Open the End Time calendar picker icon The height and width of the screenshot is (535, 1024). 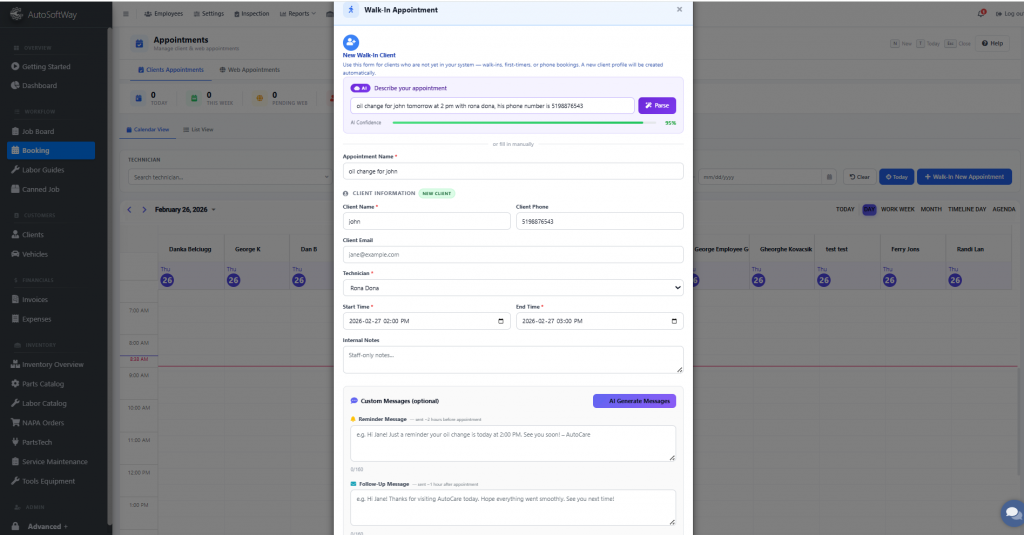tap(675, 321)
